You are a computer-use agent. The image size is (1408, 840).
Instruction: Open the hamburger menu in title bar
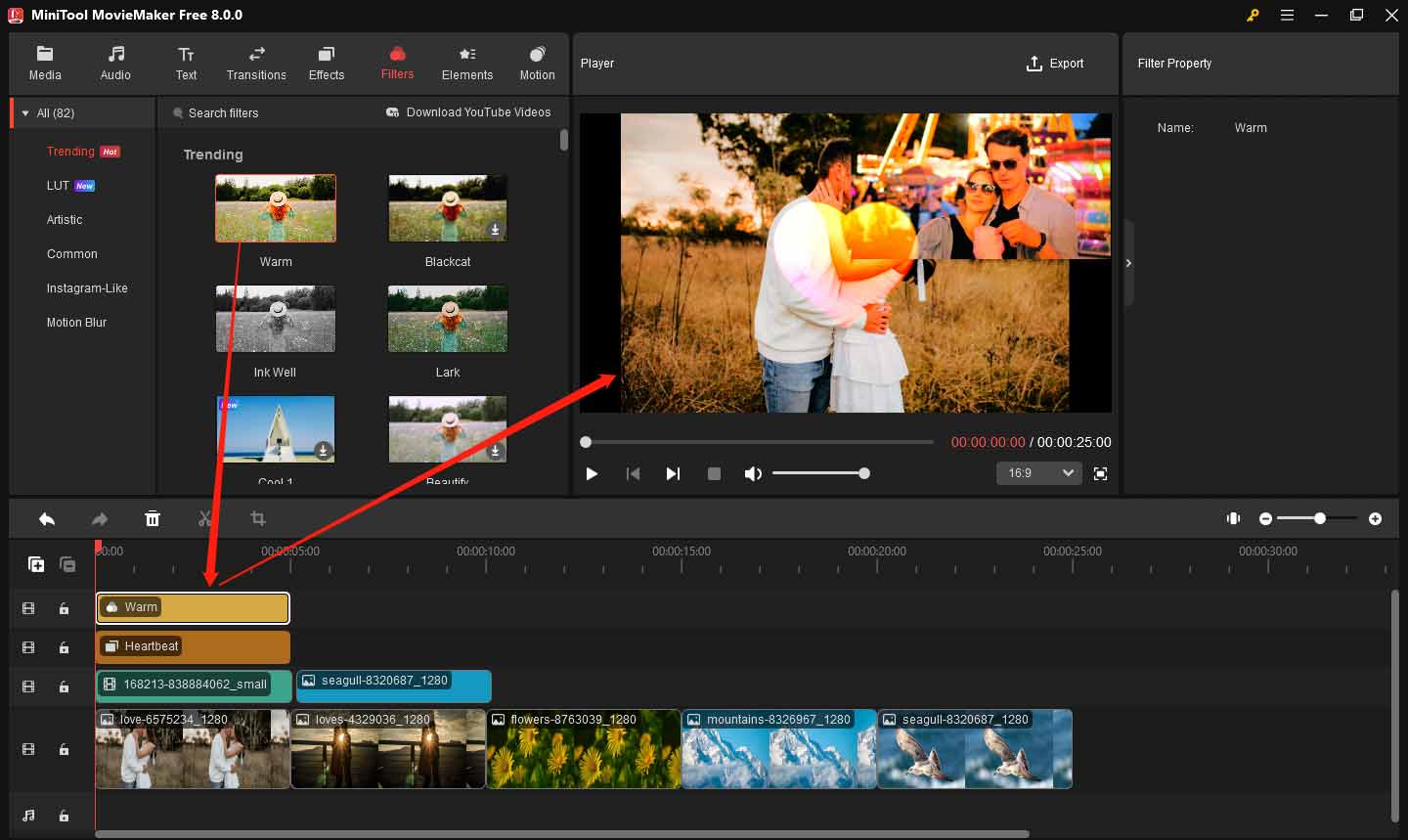tap(1288, 15)
